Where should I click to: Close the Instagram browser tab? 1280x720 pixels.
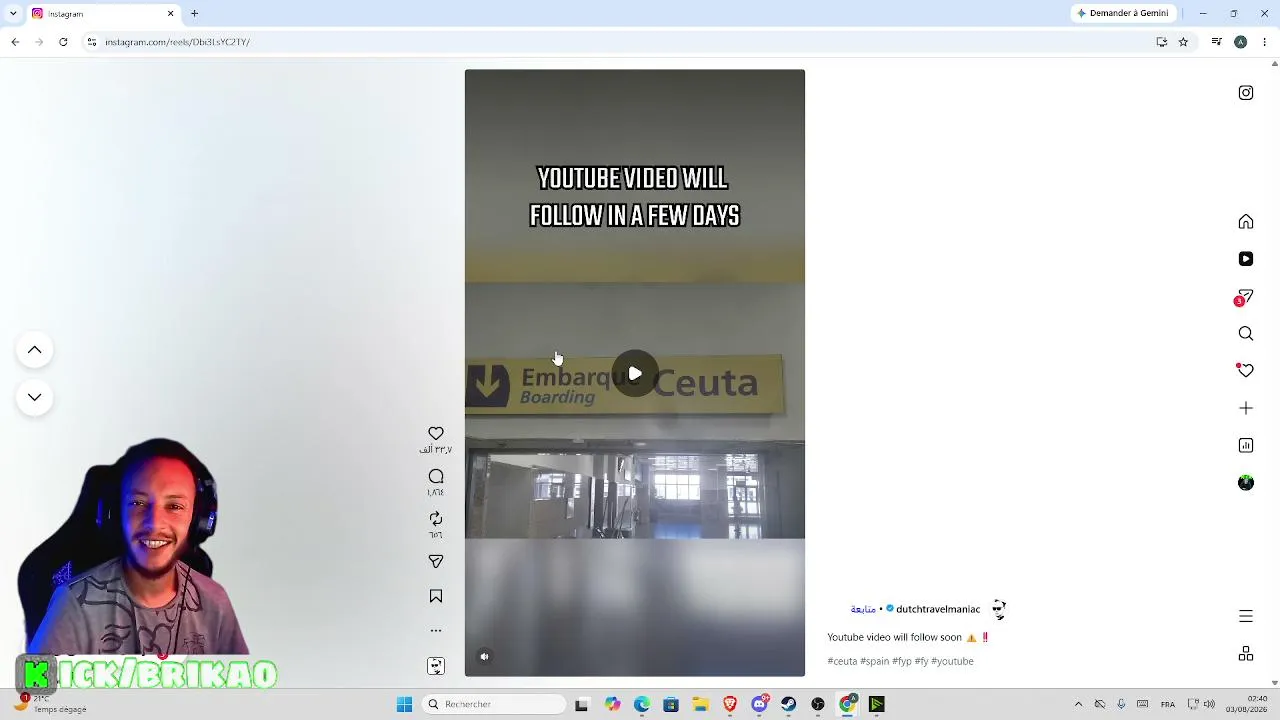click(170, 14)
